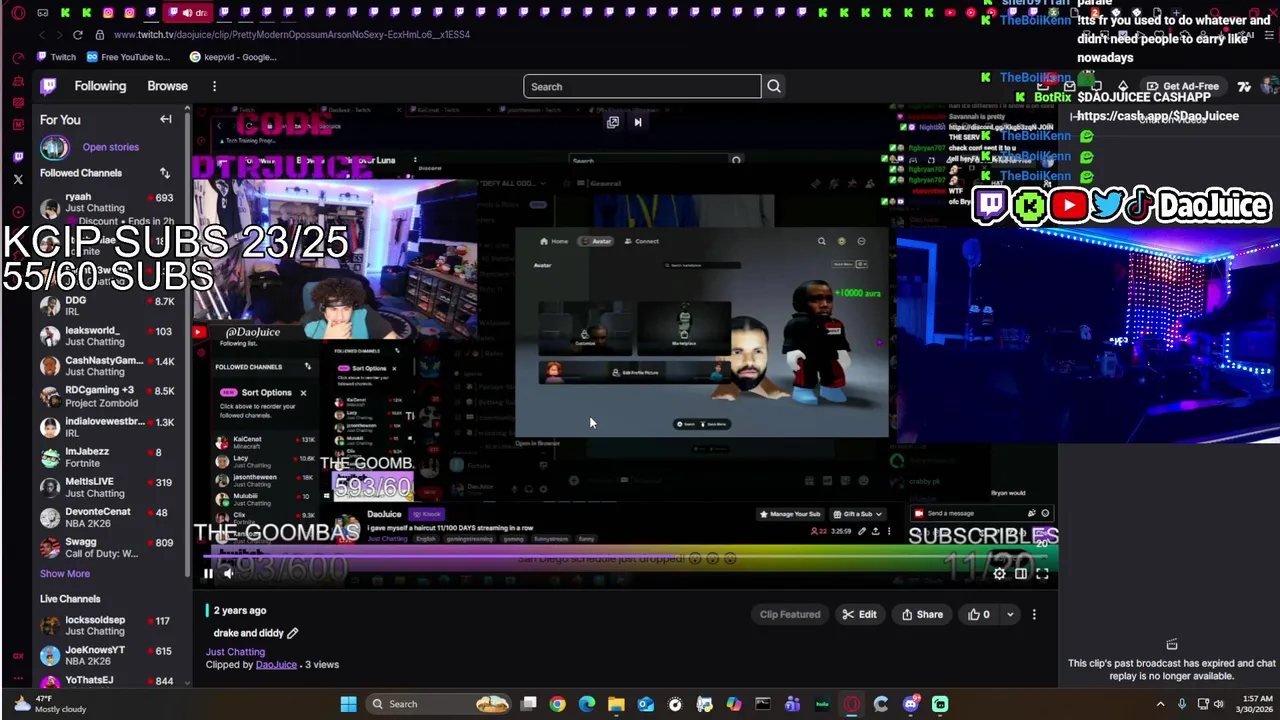Pause the clip playback
This screenshot has height=720, width=1280.
click(208, 573)
